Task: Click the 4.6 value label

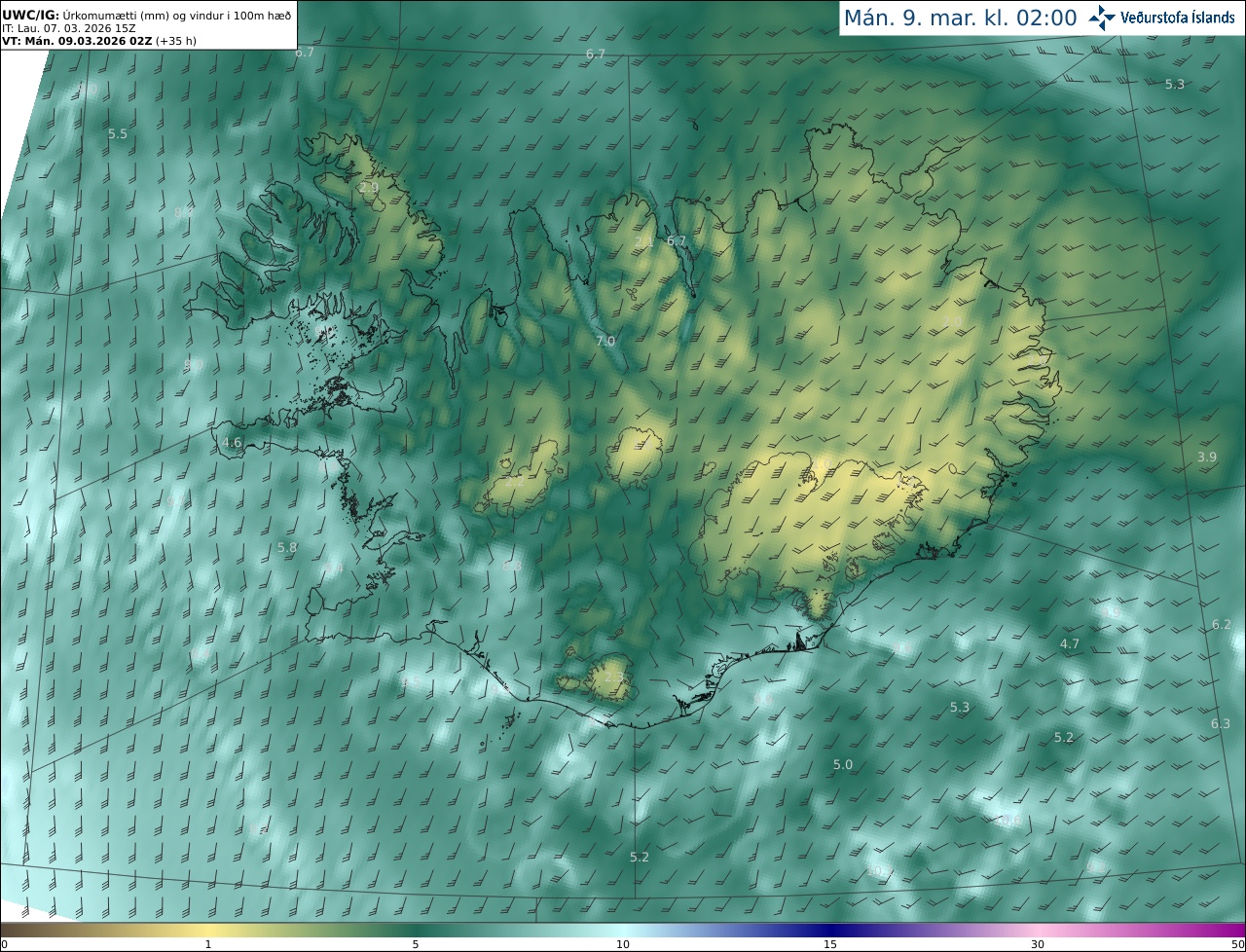Action: click(232, 442)
